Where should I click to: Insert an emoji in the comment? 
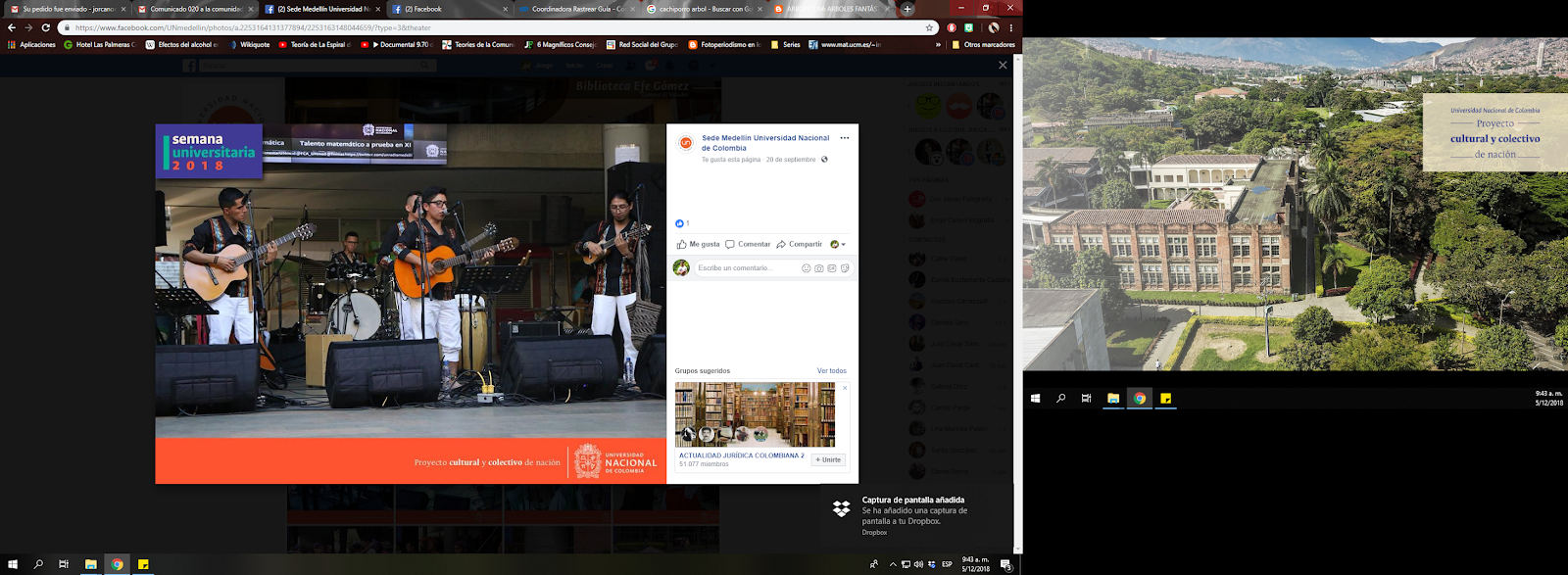(x=807, y=268)
